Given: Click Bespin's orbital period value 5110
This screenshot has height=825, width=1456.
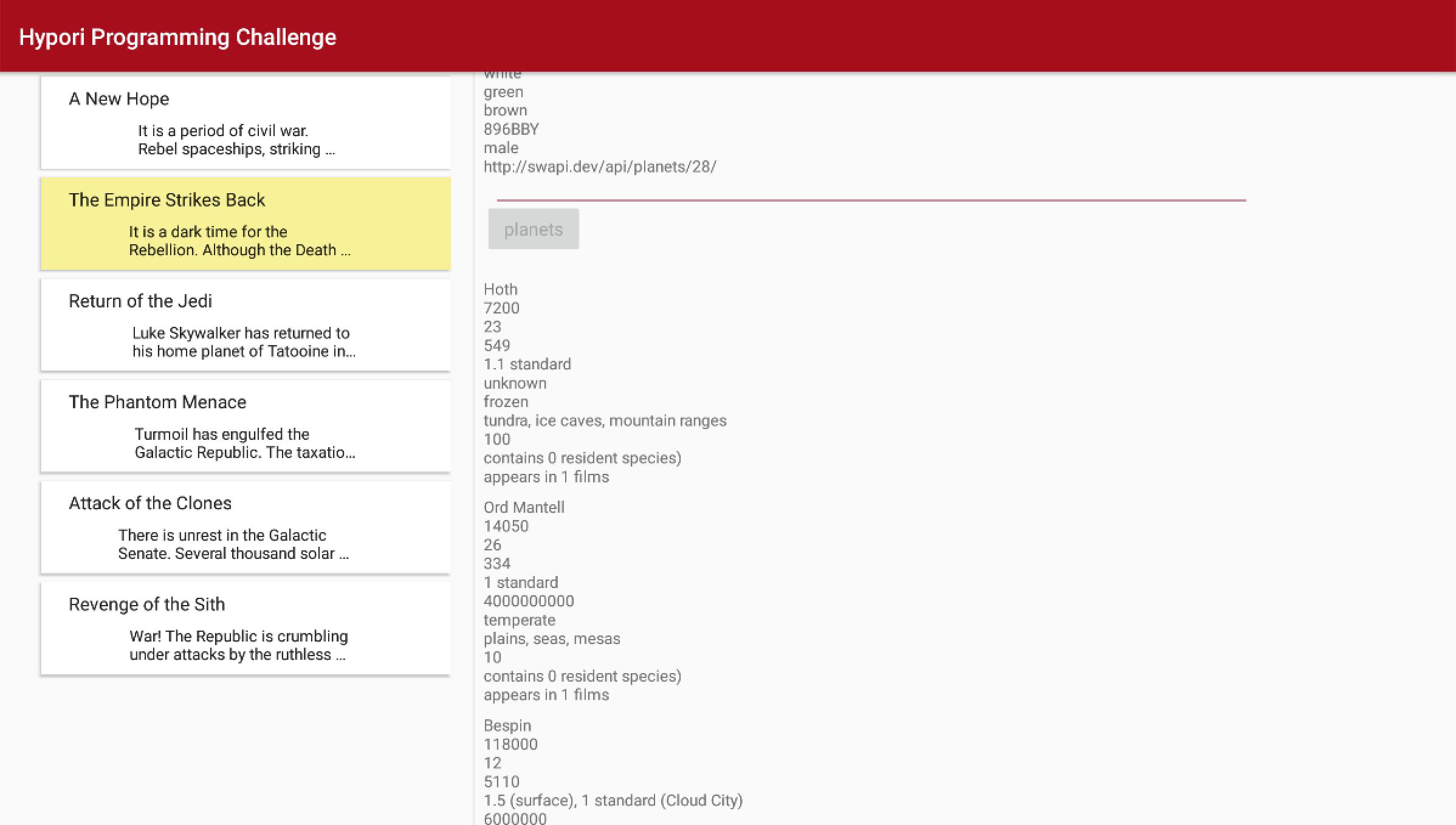Looking at the screenshot, I should pyautogui.click(x=501, y=782).
